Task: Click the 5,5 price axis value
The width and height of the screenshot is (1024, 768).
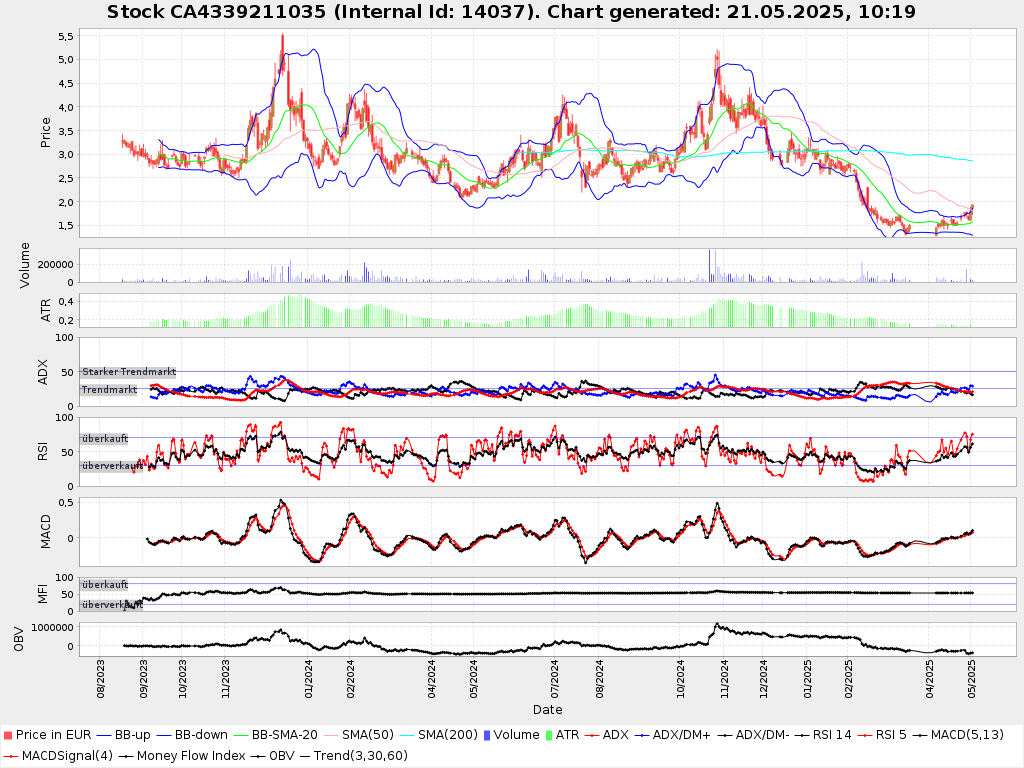Action: tap(66, 37)
